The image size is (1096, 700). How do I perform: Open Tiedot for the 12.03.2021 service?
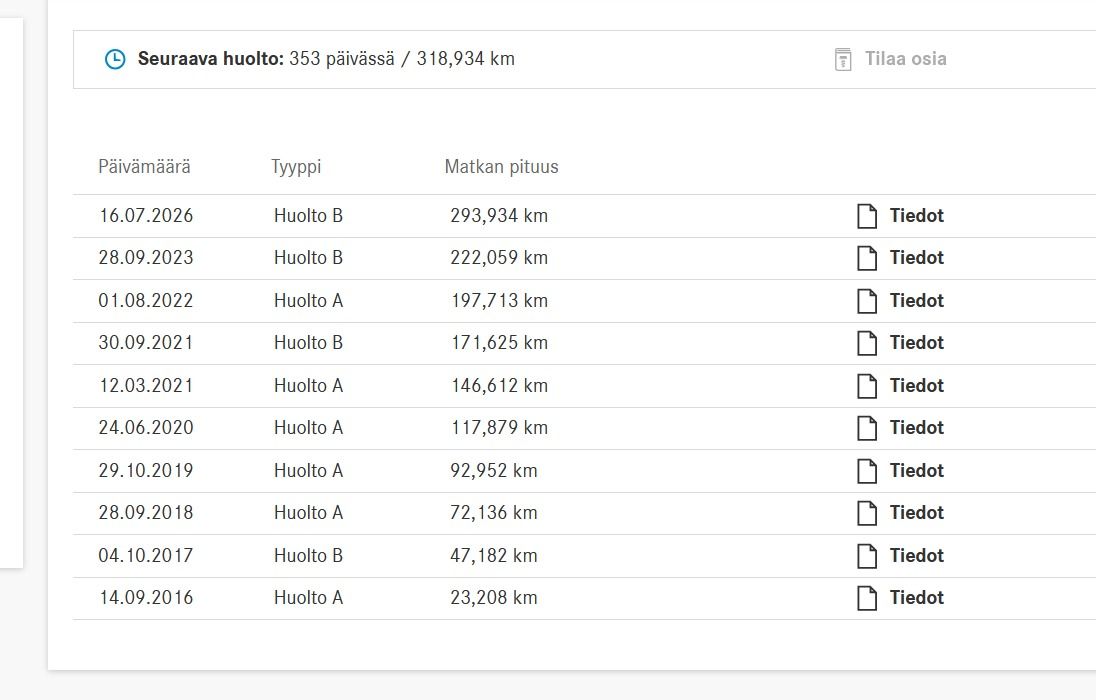[x=916, y=385]
